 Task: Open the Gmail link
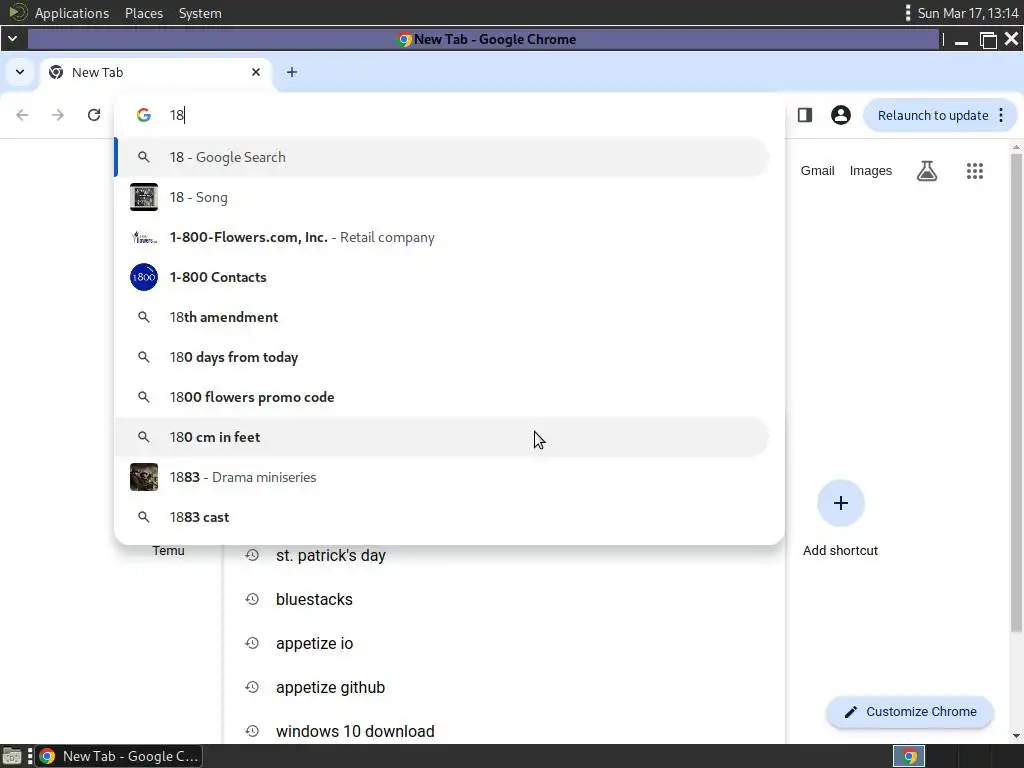coord(818,171)
